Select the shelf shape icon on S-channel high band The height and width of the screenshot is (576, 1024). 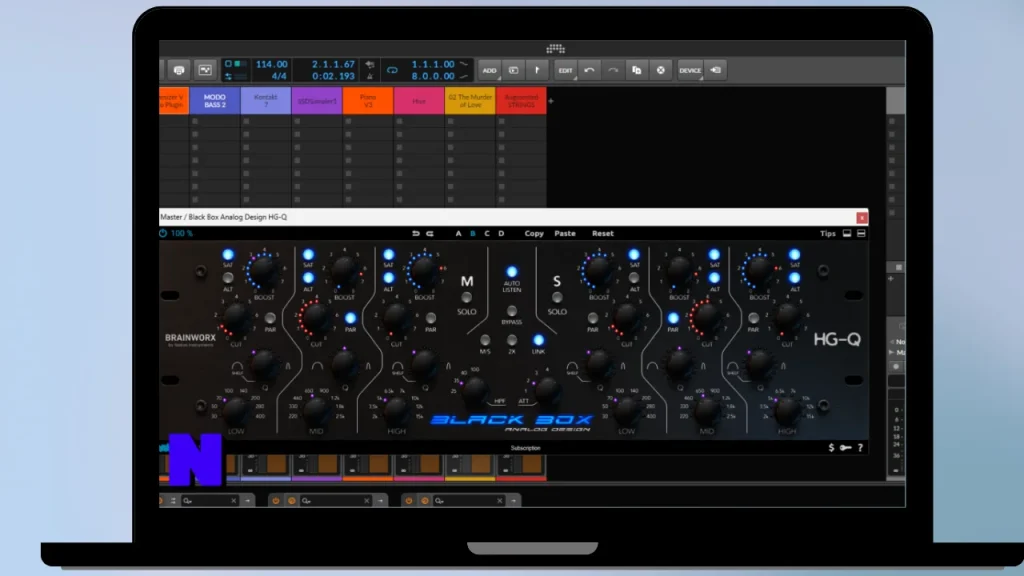coord(733,368)
